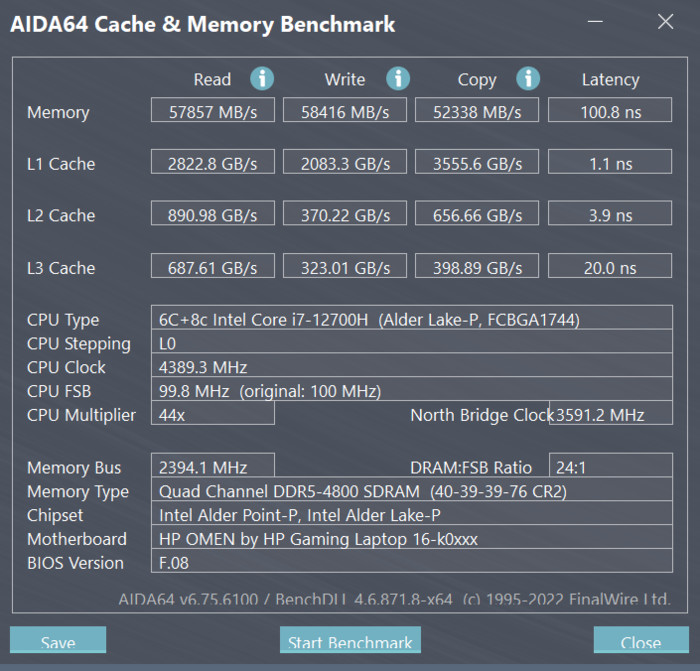Click the Memory Latency 100.8 ns field
Screen dimensions: 700x671
610,110
